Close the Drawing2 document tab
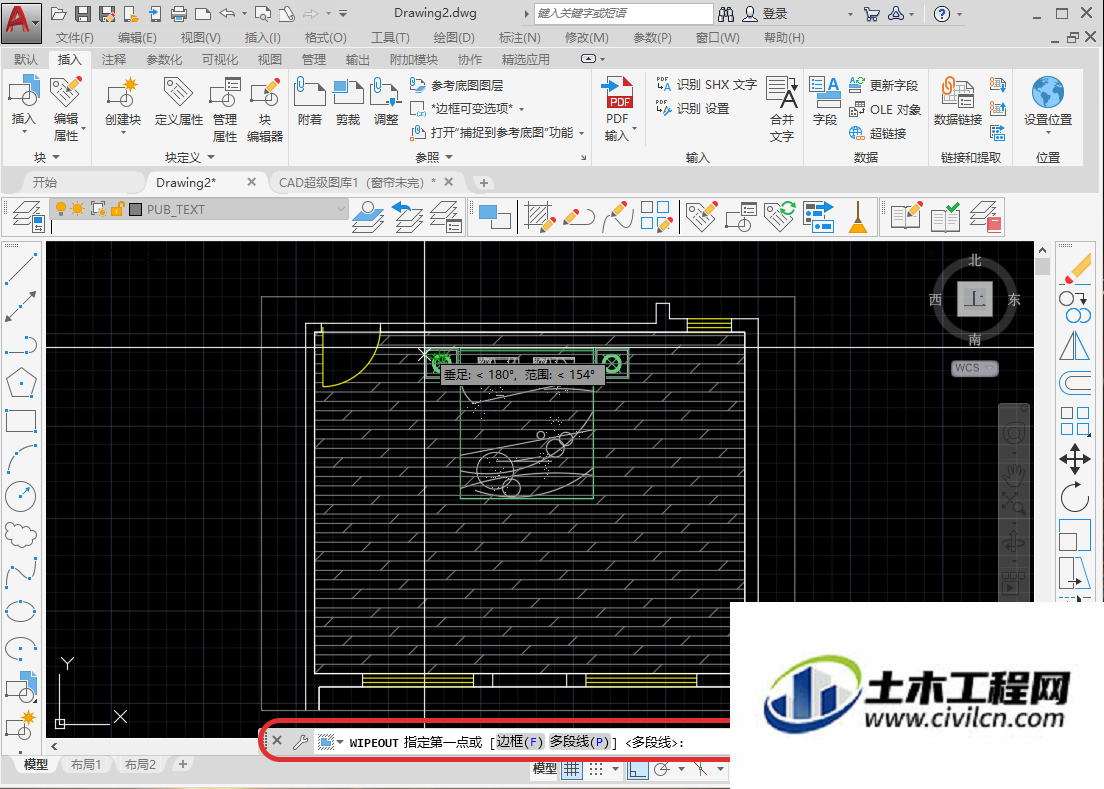Screen dimensions: 1104x789 pos(251,182)
